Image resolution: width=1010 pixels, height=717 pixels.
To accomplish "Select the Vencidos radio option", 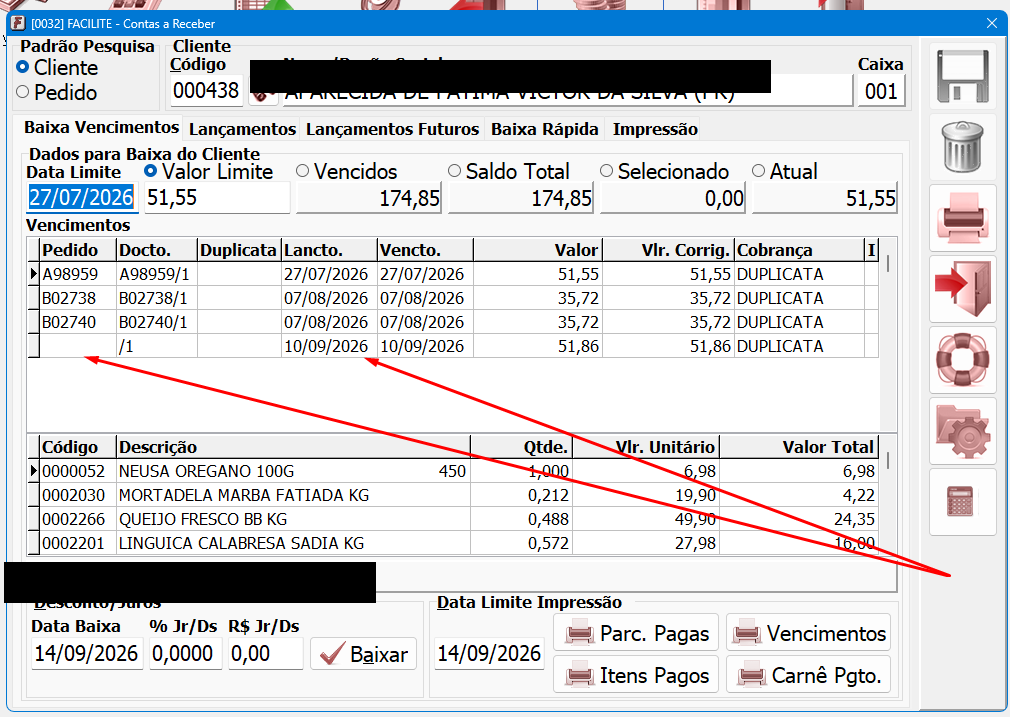I will point(347,171).
